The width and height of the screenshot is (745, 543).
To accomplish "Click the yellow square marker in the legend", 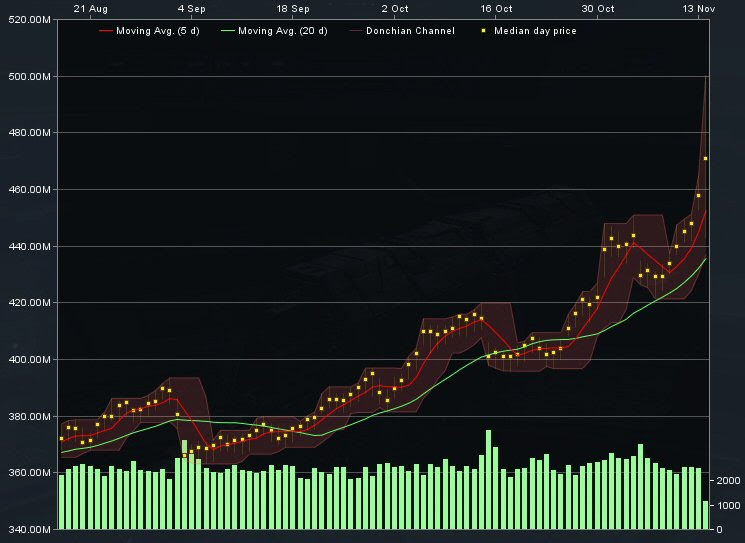I will 484,31.
